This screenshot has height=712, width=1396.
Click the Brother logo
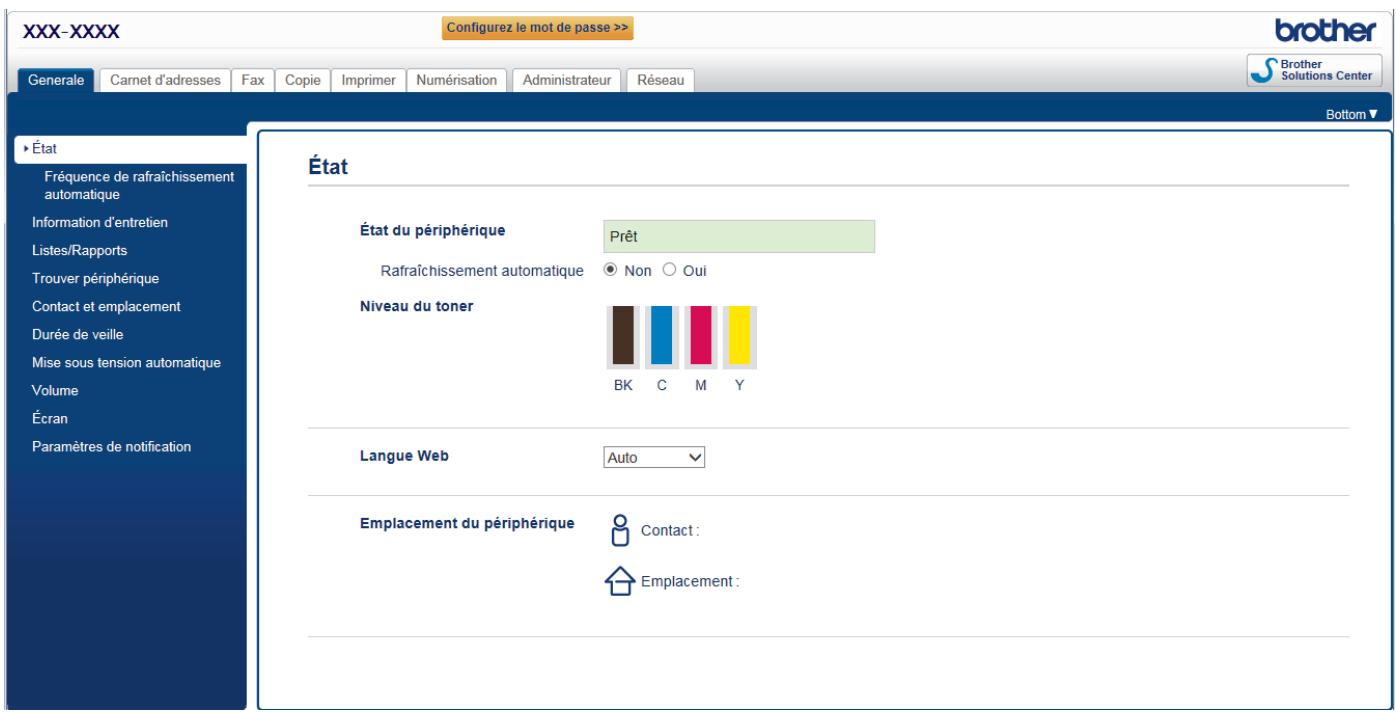point(1327,29)
